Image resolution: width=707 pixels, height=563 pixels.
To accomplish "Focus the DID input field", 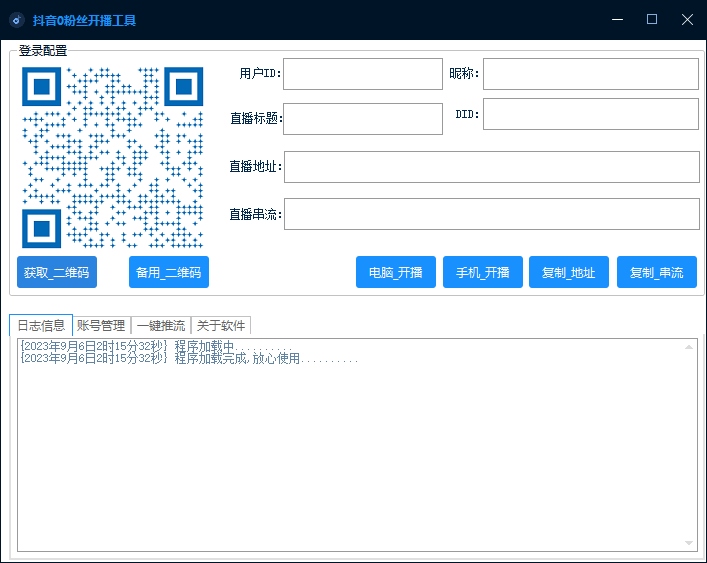I will (591, 114).
